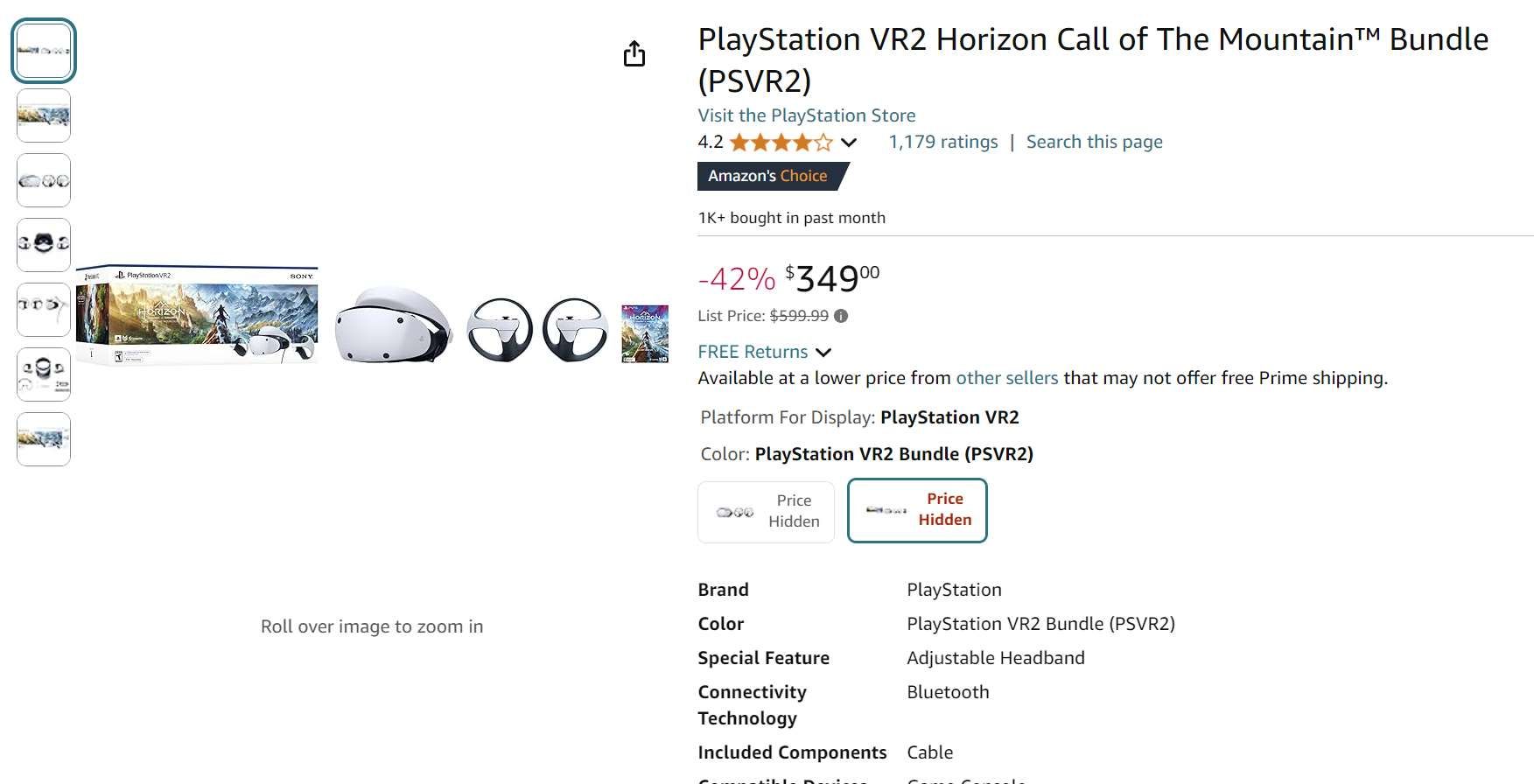The image size is (1534, 784).
Task: Click the info icon beside List Price
Action: (x=841, y=316)
